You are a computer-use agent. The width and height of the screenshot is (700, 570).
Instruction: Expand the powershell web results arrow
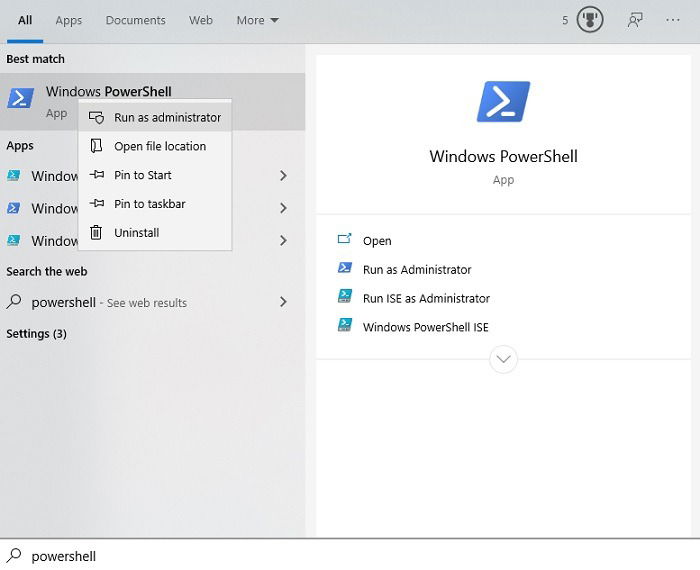coord(283,302)
